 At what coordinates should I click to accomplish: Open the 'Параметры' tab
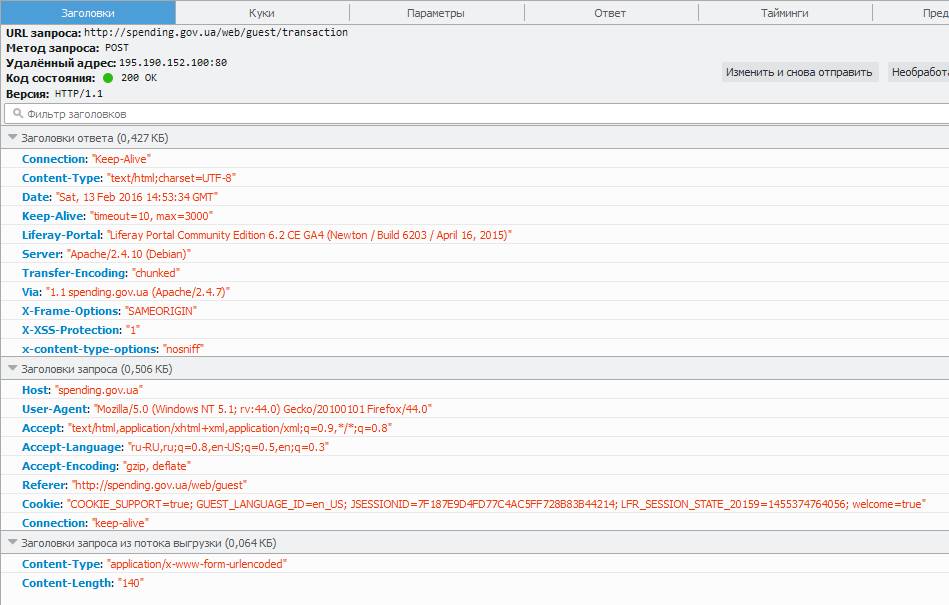click(436, 13)
